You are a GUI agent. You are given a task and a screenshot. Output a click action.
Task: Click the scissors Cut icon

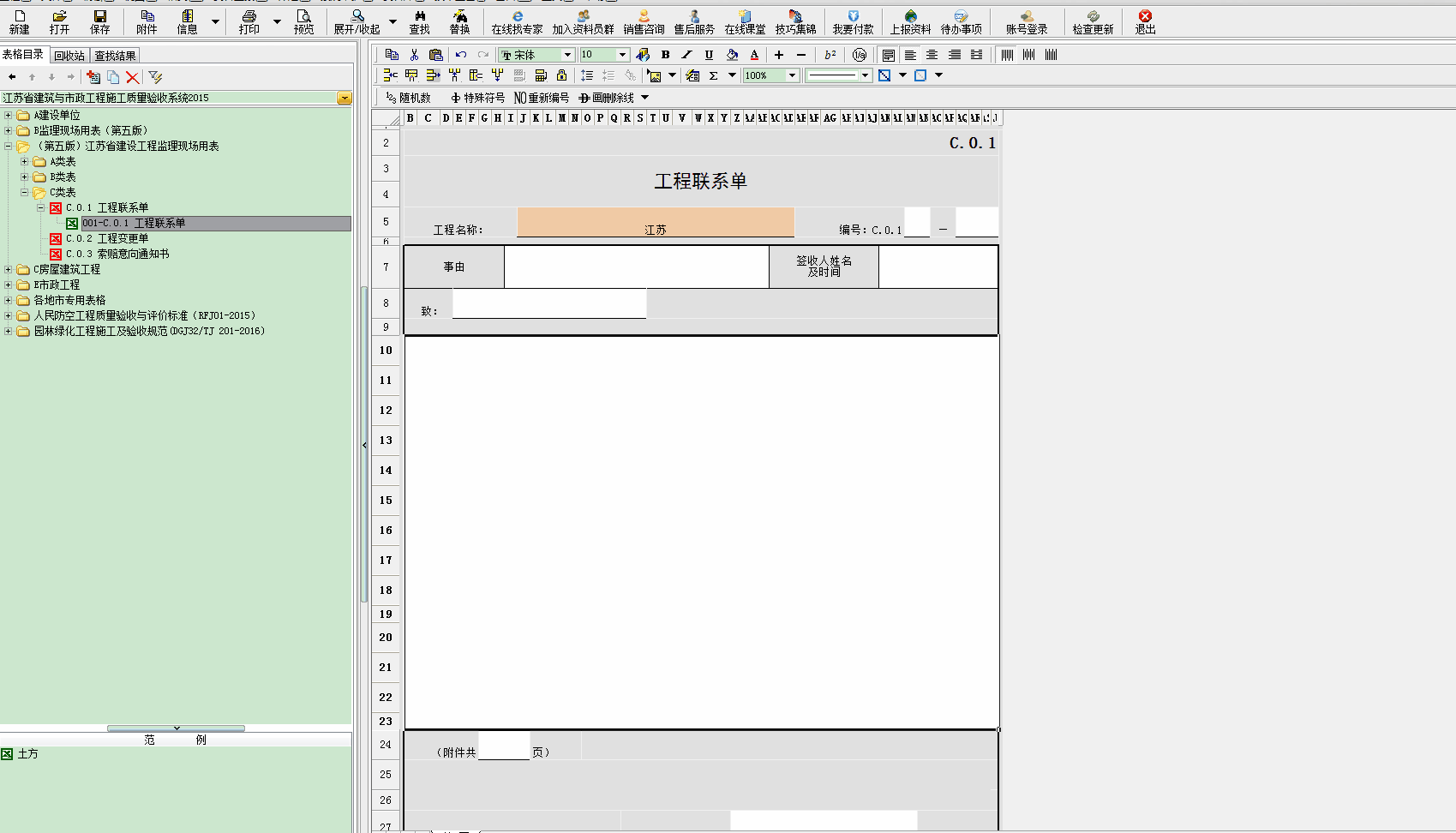click(x=414, y=55)
